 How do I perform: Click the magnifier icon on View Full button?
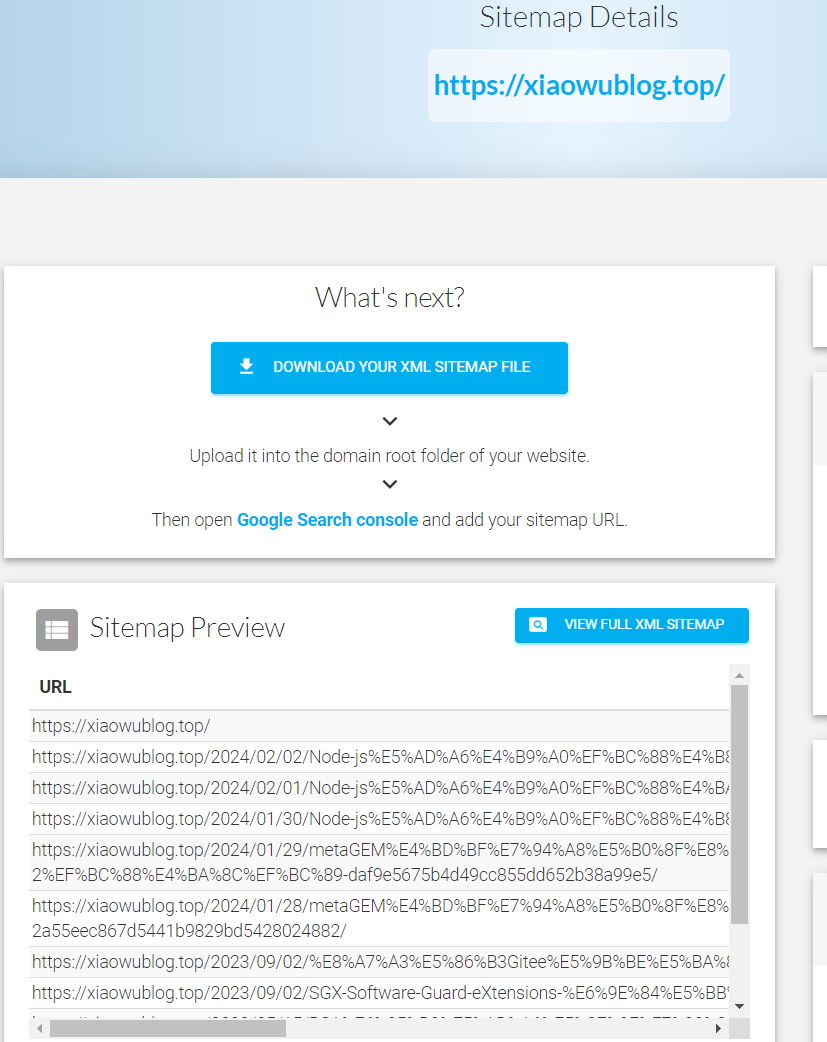coord(538,625)
